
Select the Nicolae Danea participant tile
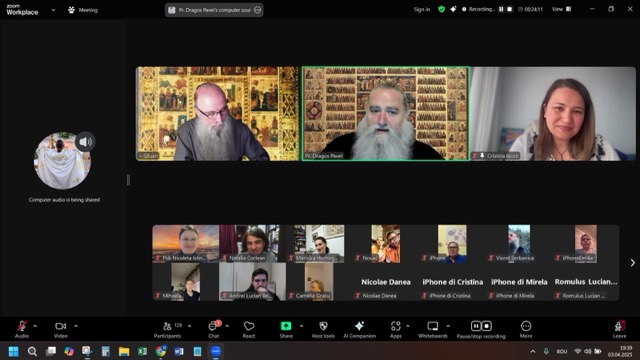[386, 282]
